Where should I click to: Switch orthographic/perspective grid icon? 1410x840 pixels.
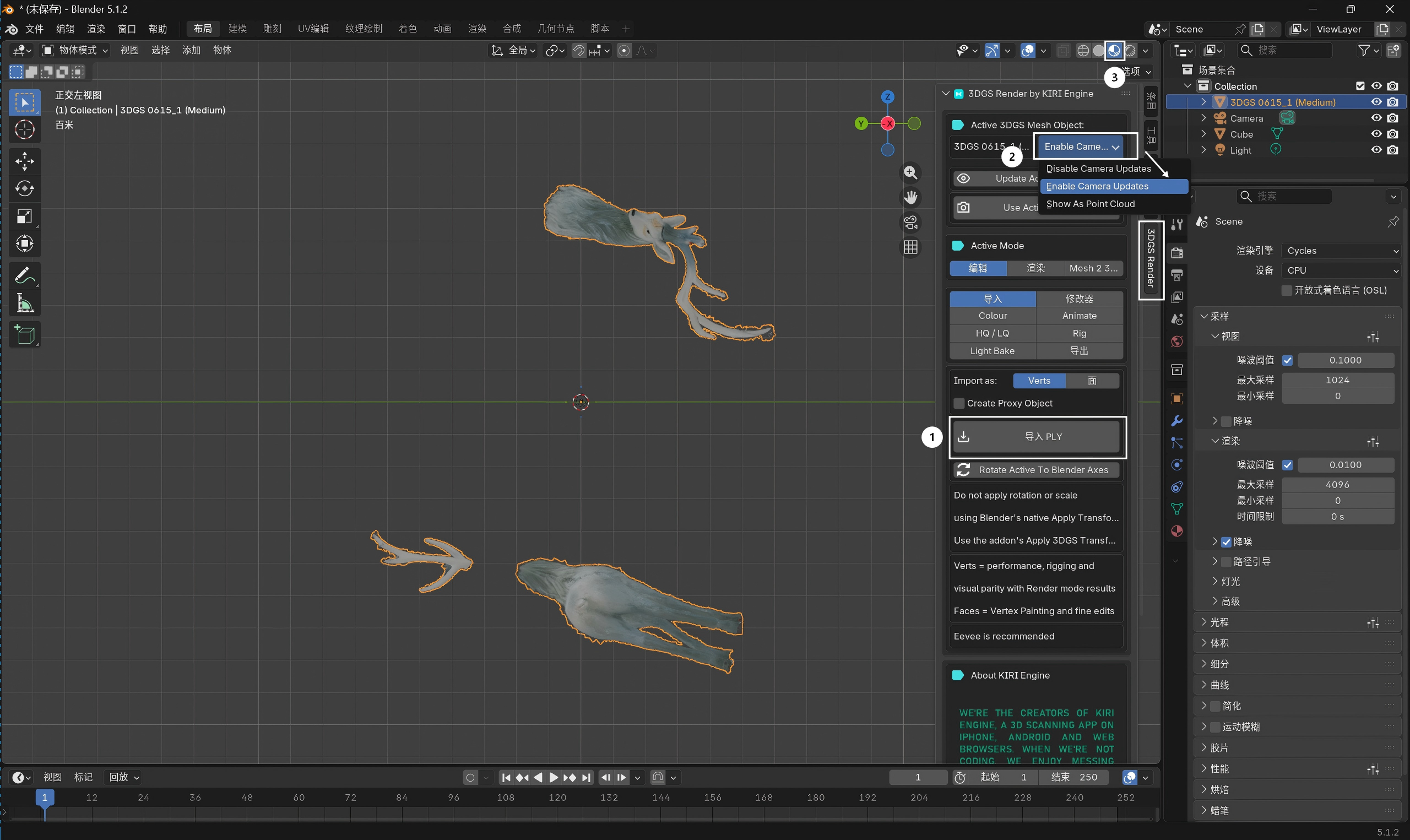[x=910, y=247]
